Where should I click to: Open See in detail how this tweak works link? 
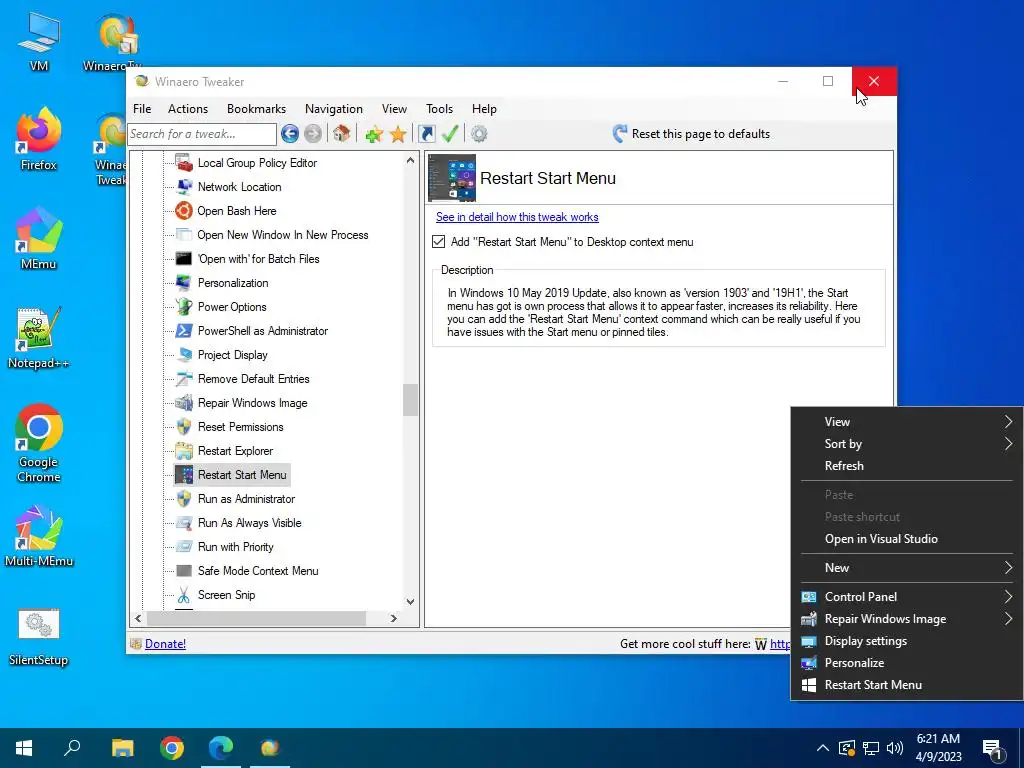click(x=517, y=217)
